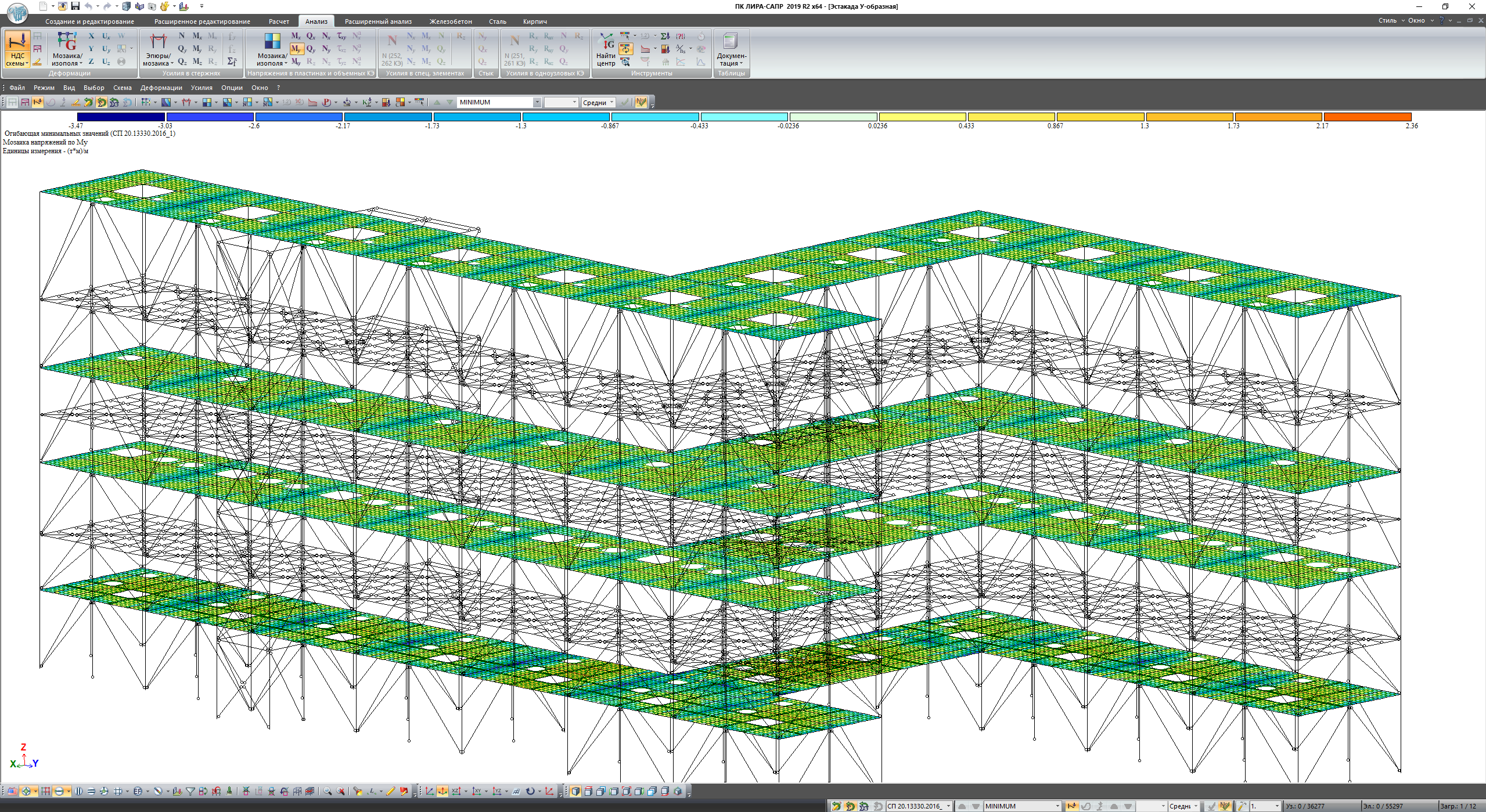Image resolution: width=1486 pixels, height=812 pixels.
Task: Click the magnifier zoom icon in bottom toolbar
Action: click(328, 791)
